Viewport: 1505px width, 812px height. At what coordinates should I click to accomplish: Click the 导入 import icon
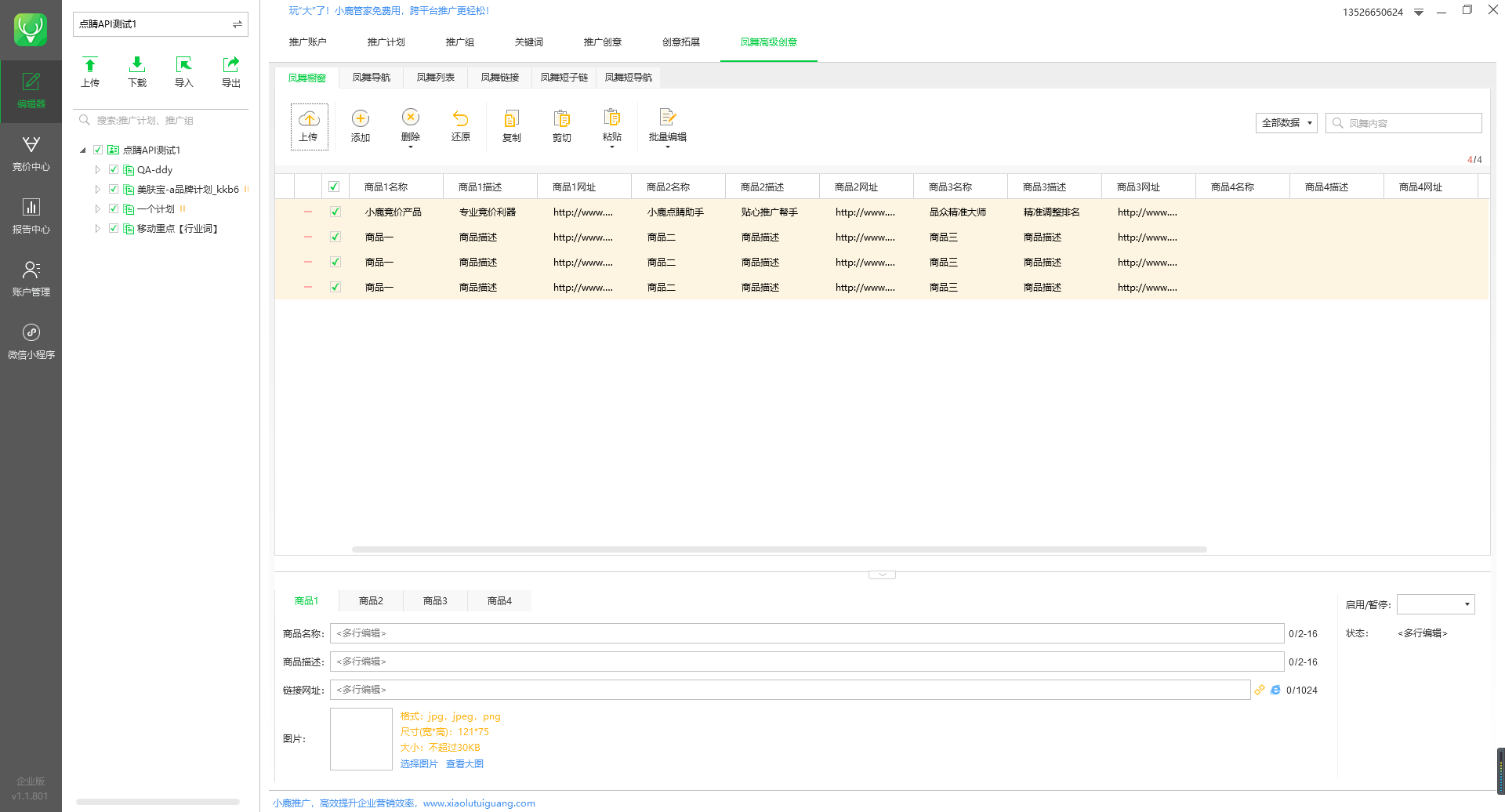tap(184, 65)
